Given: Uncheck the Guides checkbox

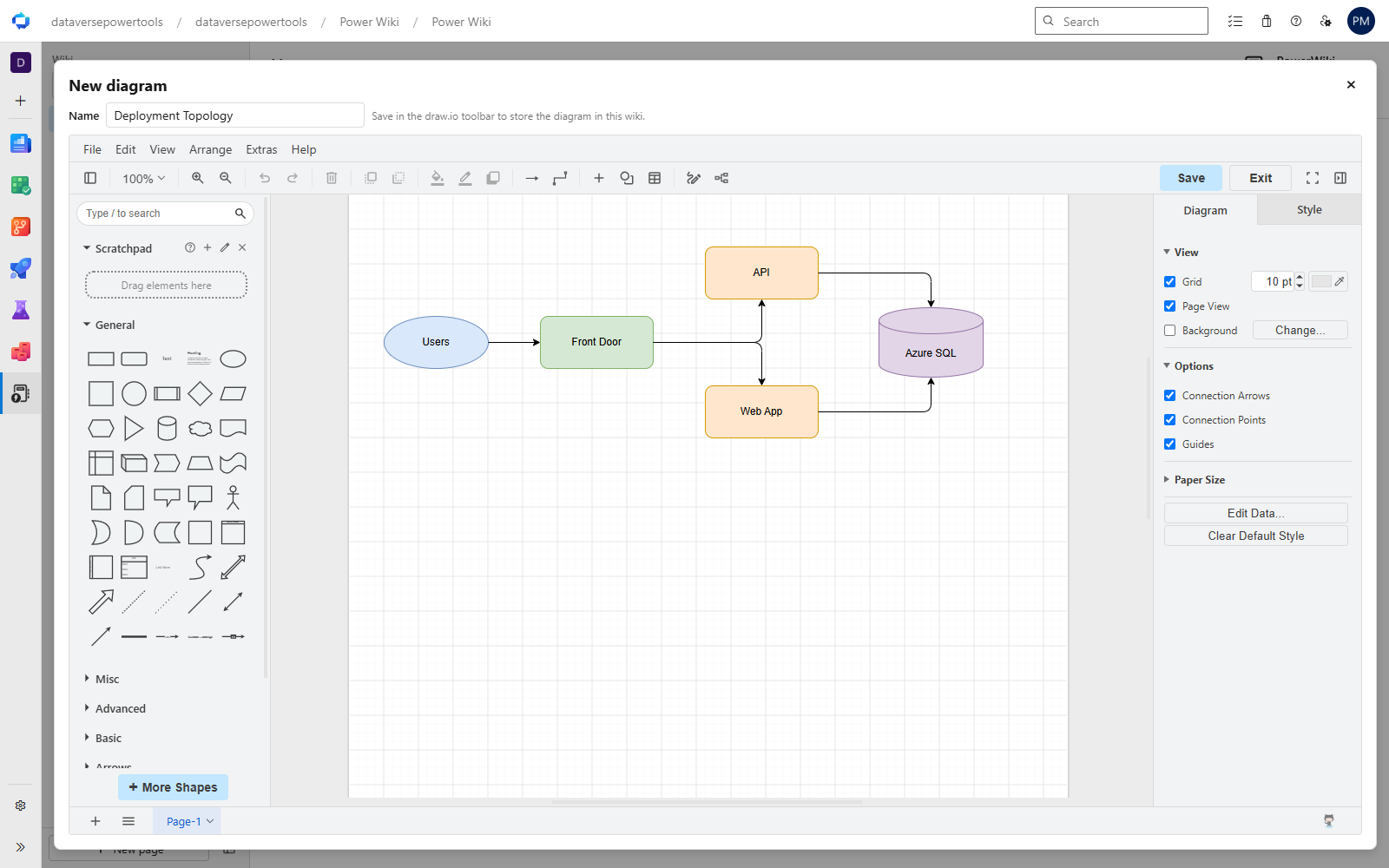Looking at the screenshot, I should click(x=1169, y=444).
